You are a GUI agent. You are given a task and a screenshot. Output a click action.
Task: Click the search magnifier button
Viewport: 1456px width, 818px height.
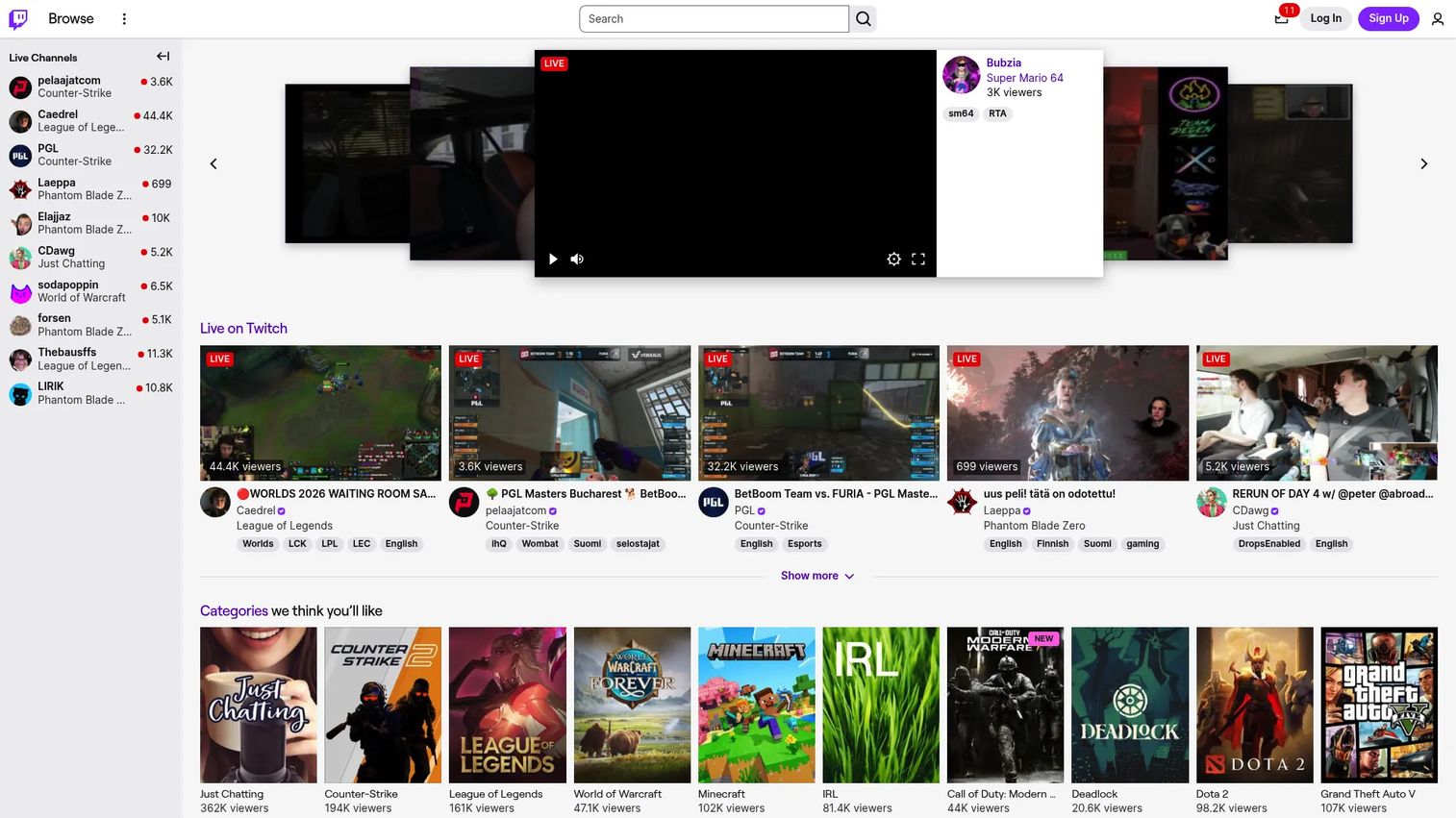click(x=864, y=18)
